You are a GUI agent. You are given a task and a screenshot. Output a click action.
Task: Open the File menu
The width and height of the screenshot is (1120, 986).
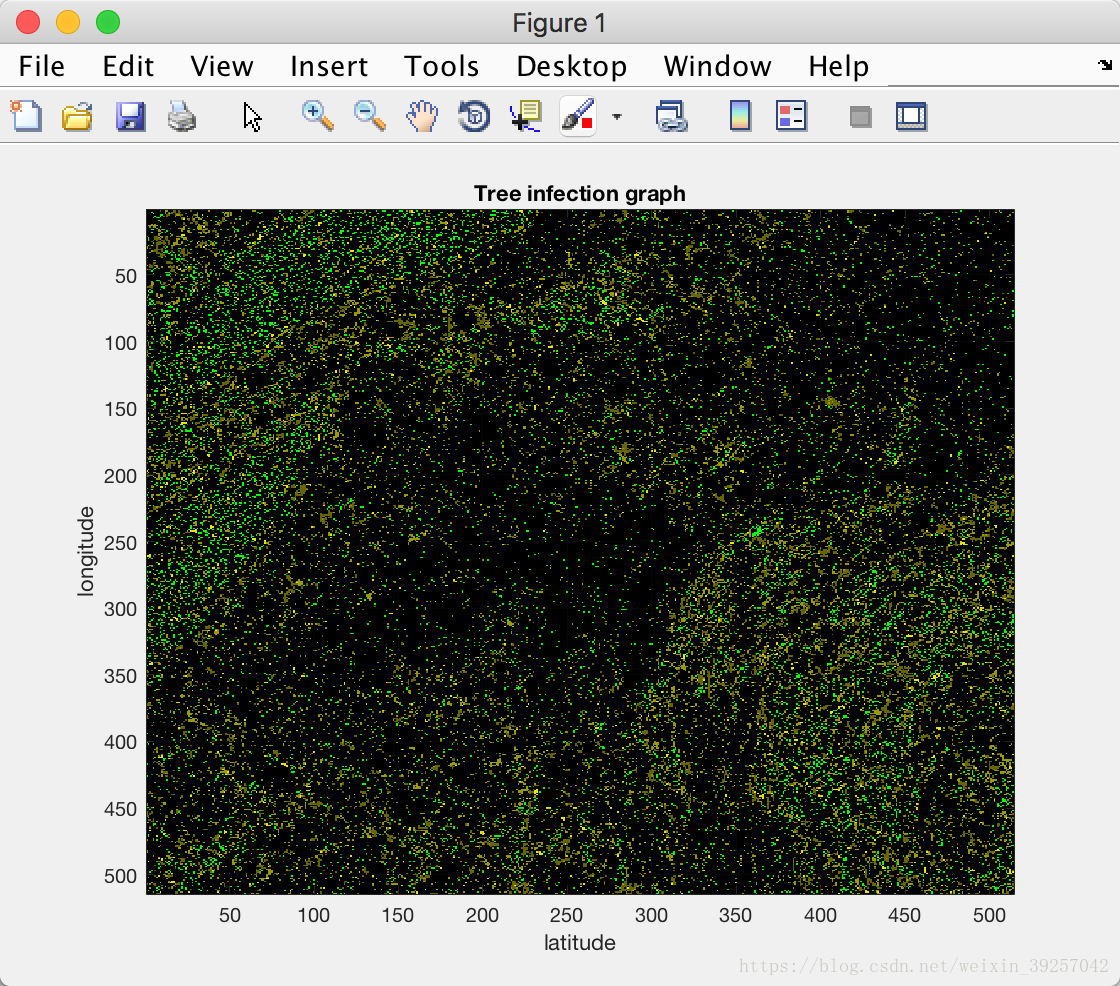tap(41, 66)
